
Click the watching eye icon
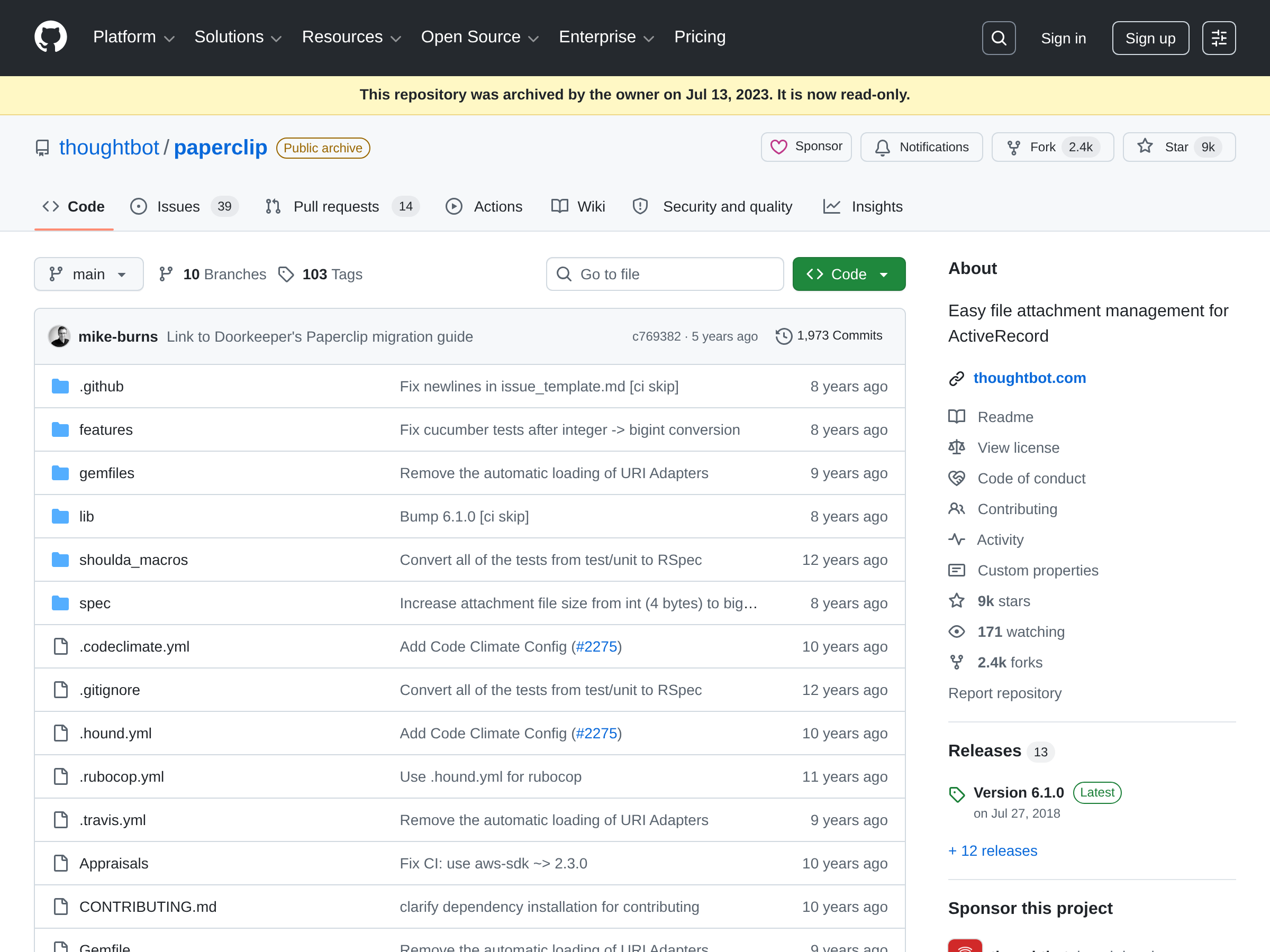pyautogui.click(x=957, y=631)
